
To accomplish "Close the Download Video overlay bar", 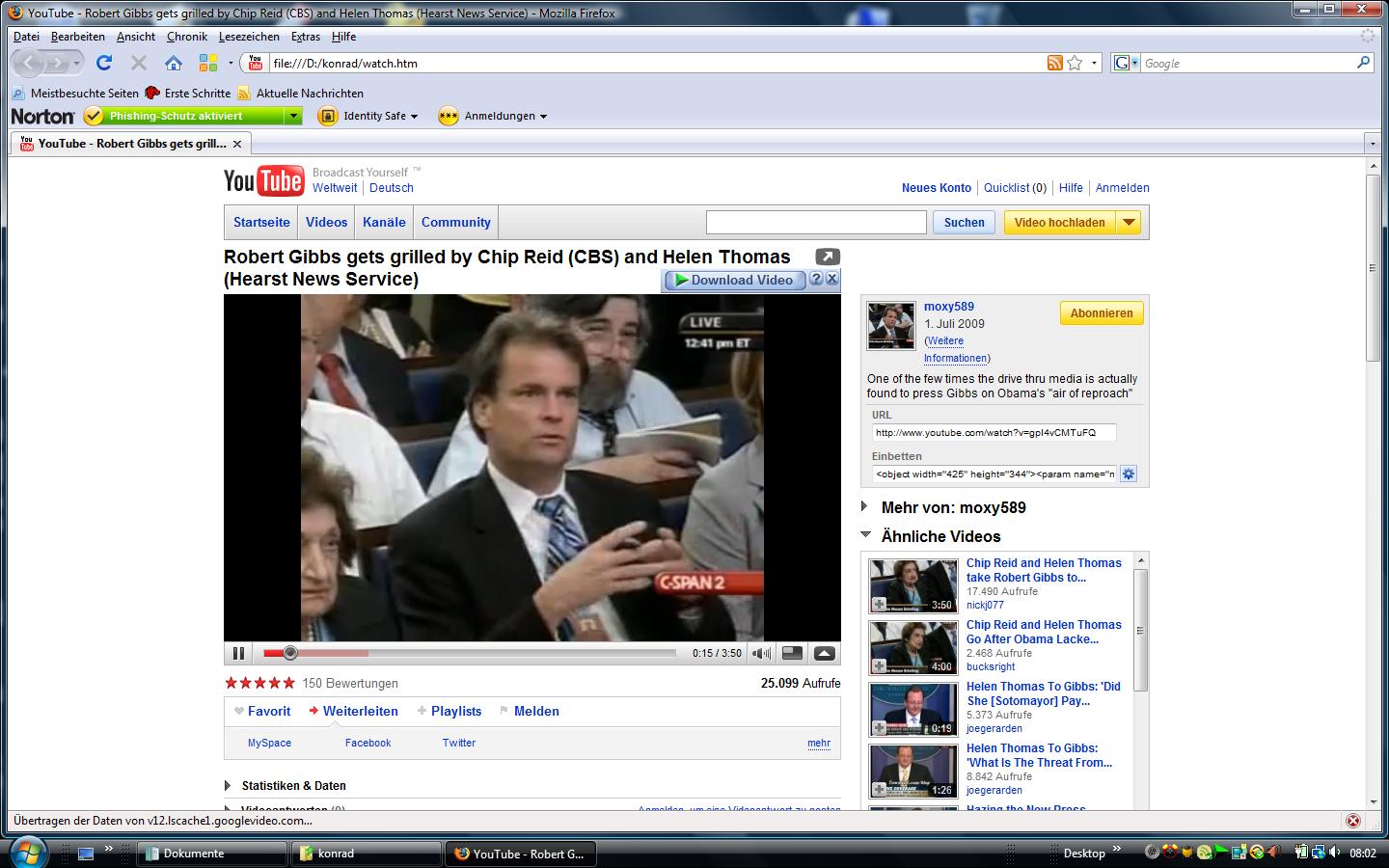I will (832, 279).
